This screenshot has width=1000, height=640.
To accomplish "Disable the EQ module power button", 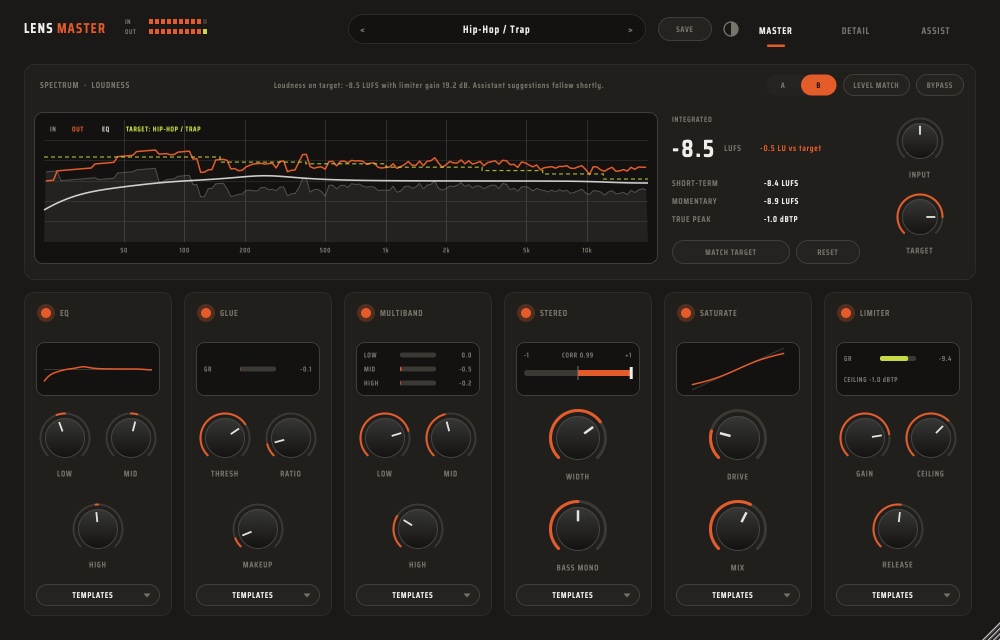I will [46, 313].
